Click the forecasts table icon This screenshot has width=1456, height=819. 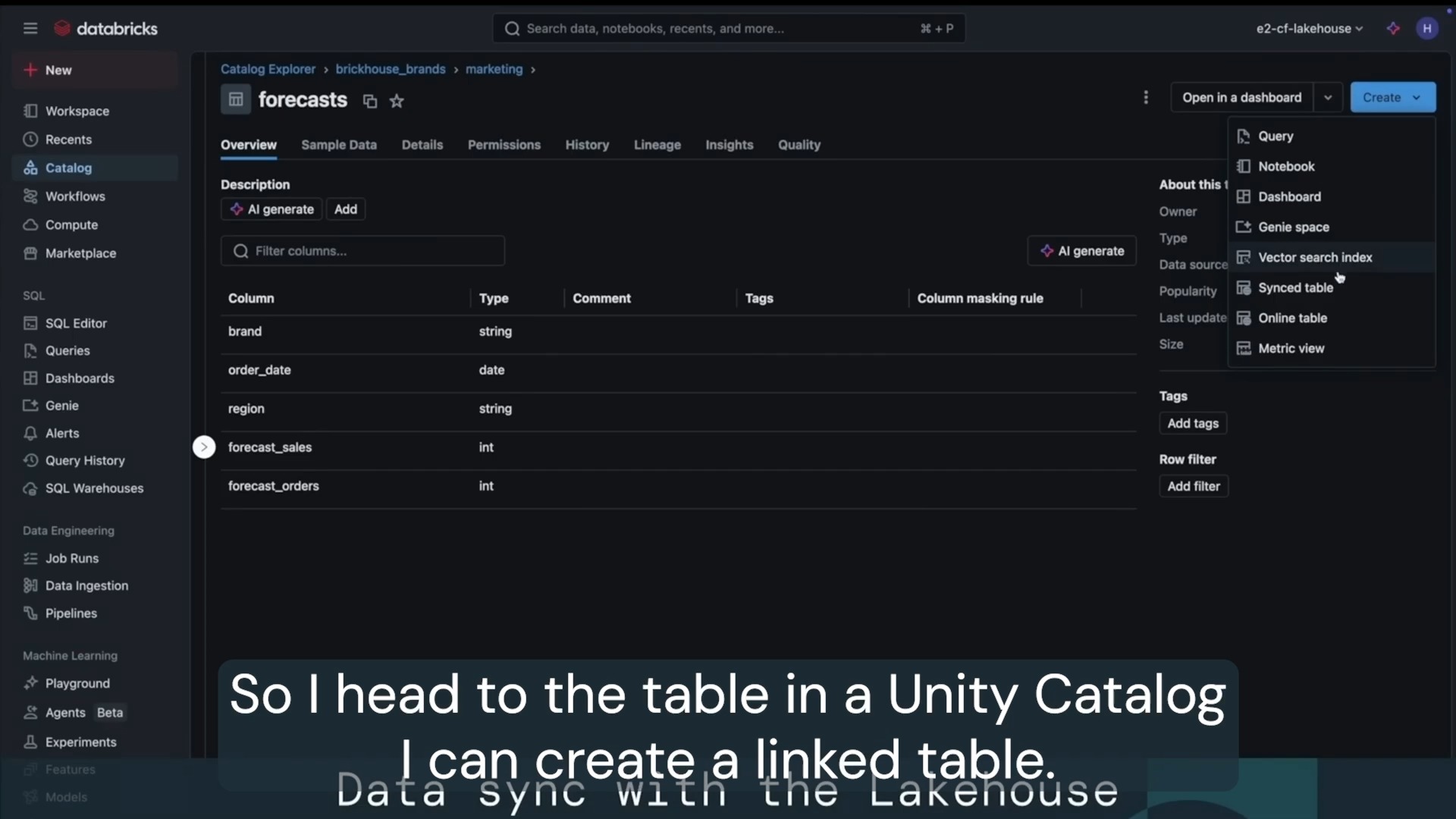tap(236, 99)
